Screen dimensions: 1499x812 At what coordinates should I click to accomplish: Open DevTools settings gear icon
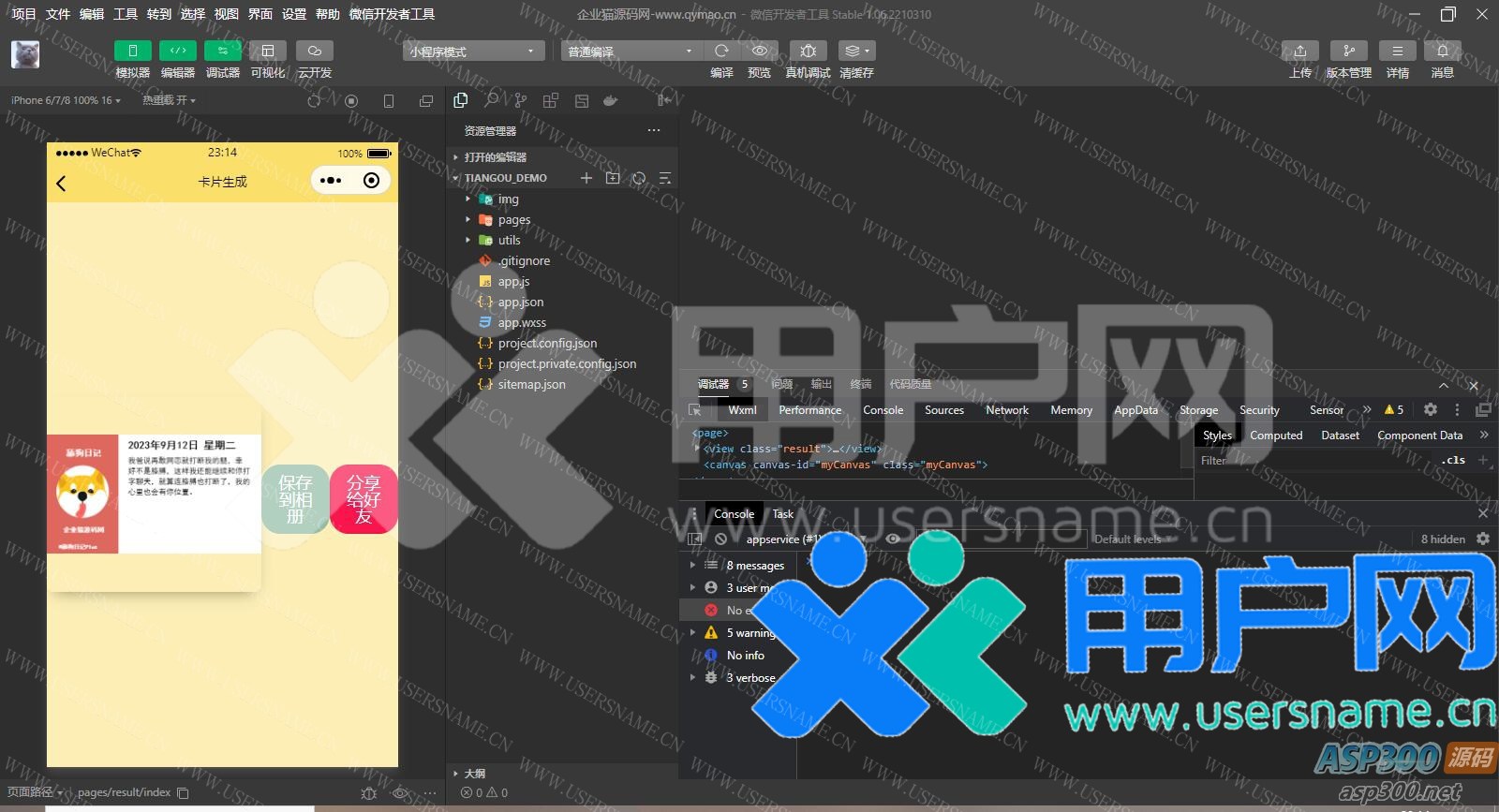(x=1430, y=409)
